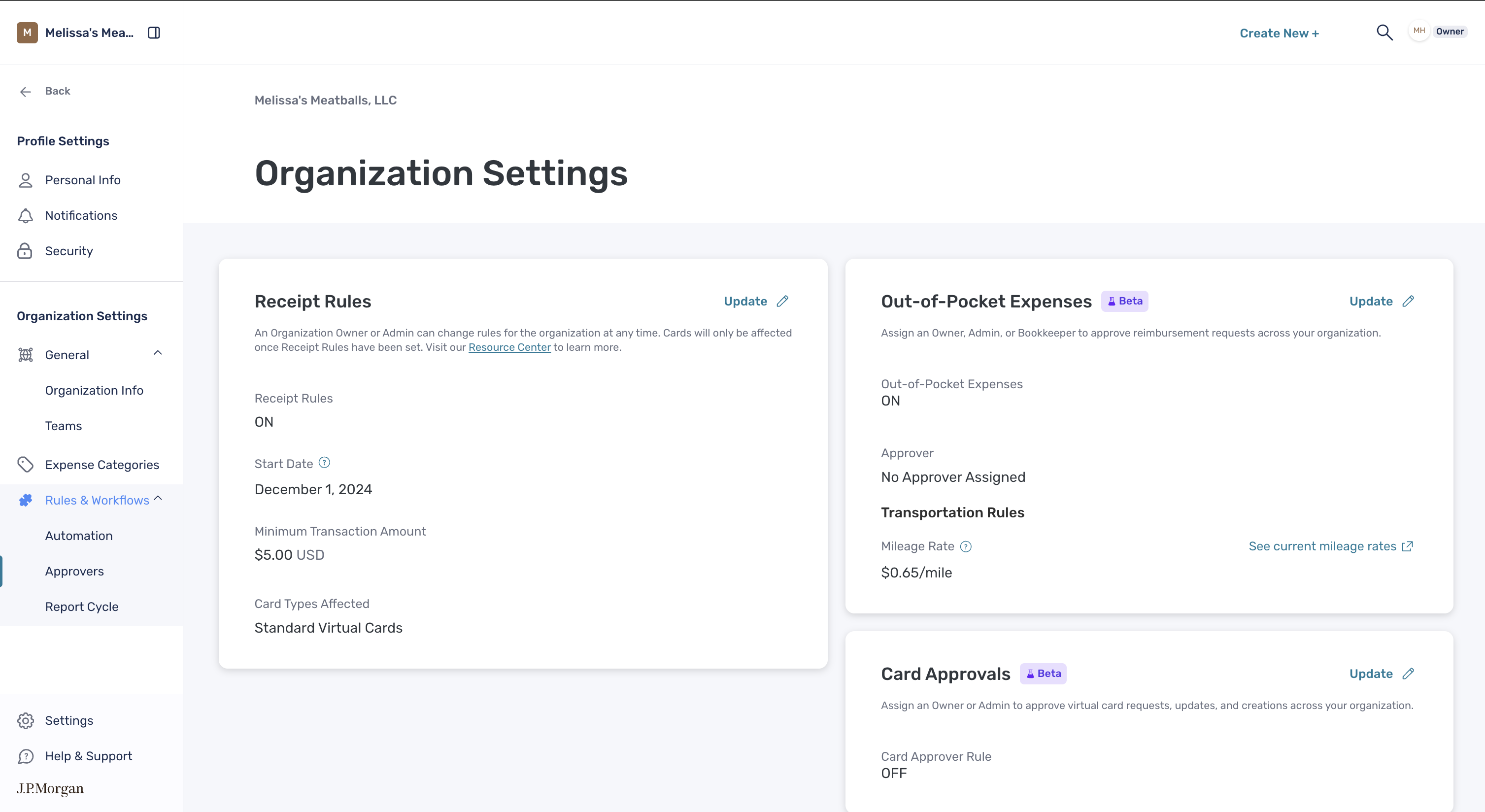Click the Back arrow icon
Image resolution: width=1485 pixels, height=812 pixels.
pos(25,92)
